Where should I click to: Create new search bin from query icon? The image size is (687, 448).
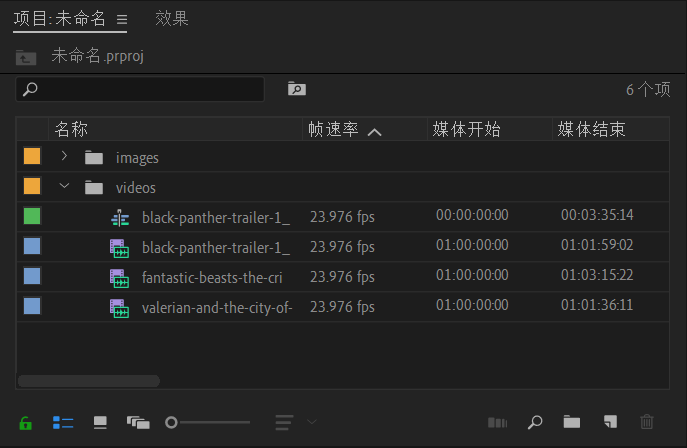click(x=297, y=89)
